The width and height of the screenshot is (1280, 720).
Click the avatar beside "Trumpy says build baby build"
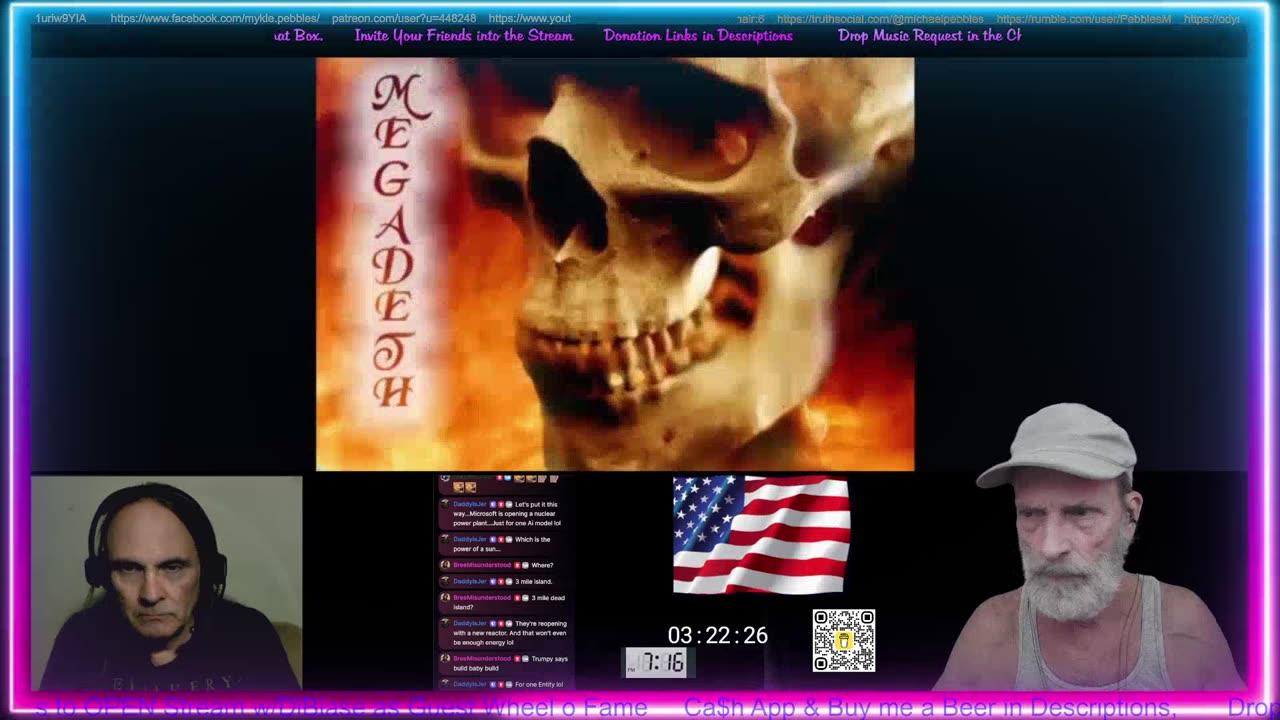click(x=445, y=659)
